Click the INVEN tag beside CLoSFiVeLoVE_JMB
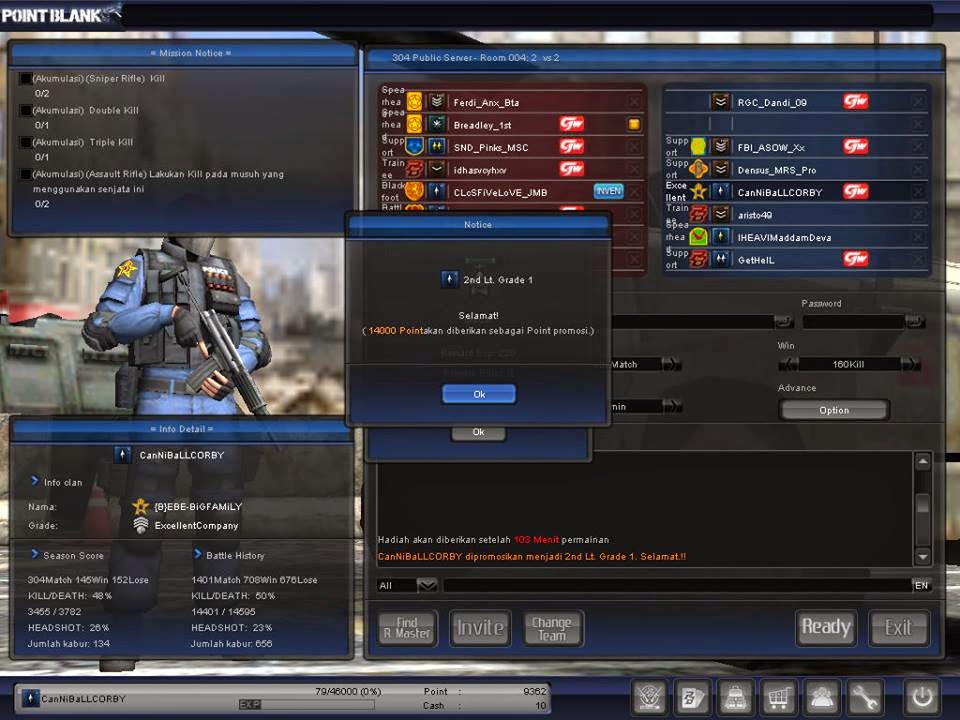 [x=608, y=190]
